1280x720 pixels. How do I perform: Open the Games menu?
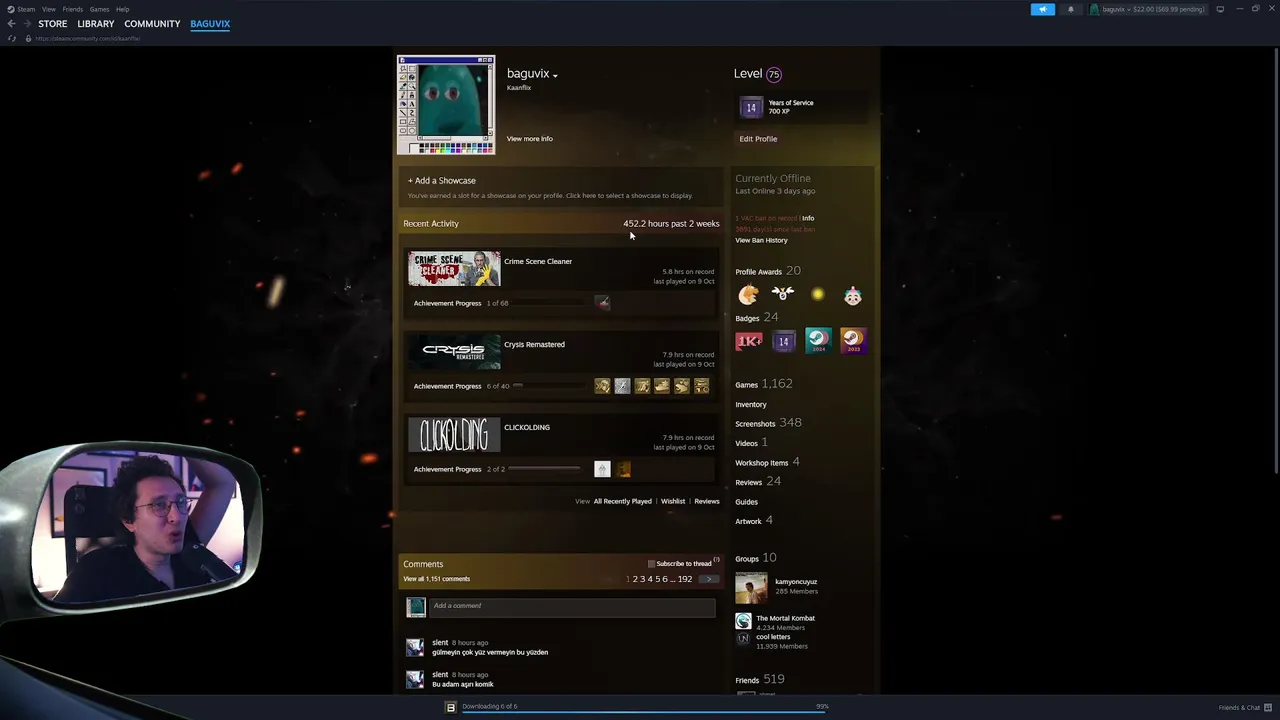99,9
